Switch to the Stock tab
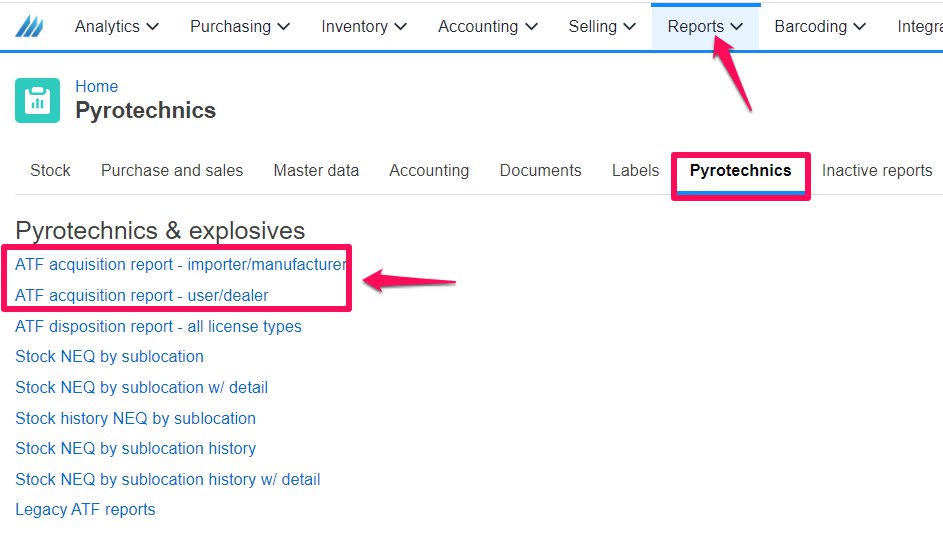This screenshot has width=943, height=534. tap(51, 170)
